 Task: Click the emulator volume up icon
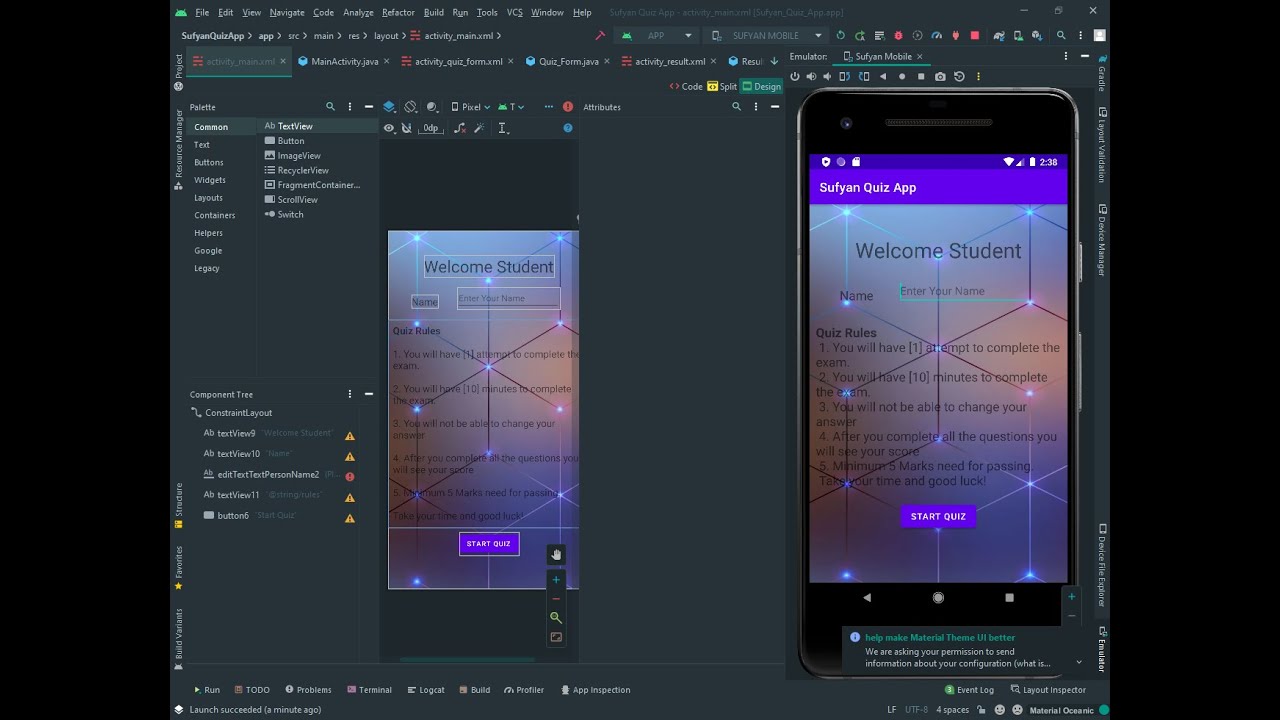tap(811, 76)
